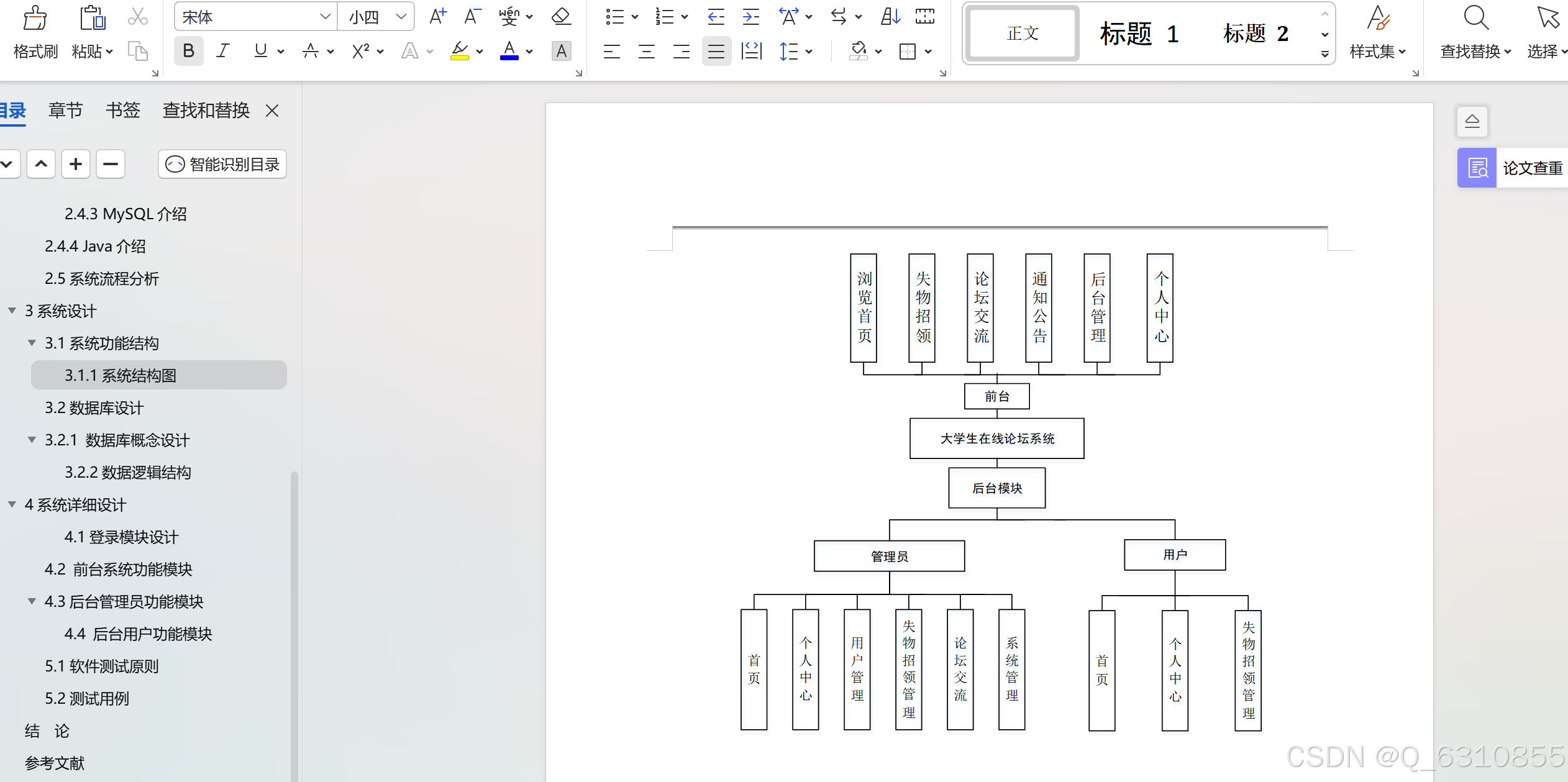Click the Cut scissors icon

pyautogui.click(x=137, y=17)
